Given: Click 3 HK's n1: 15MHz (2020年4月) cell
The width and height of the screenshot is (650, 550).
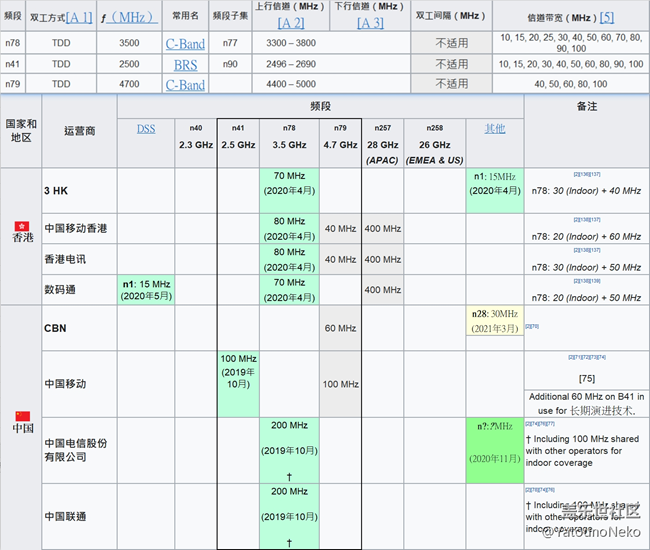Looking at the screenshot, I should [x=495, y=191].
